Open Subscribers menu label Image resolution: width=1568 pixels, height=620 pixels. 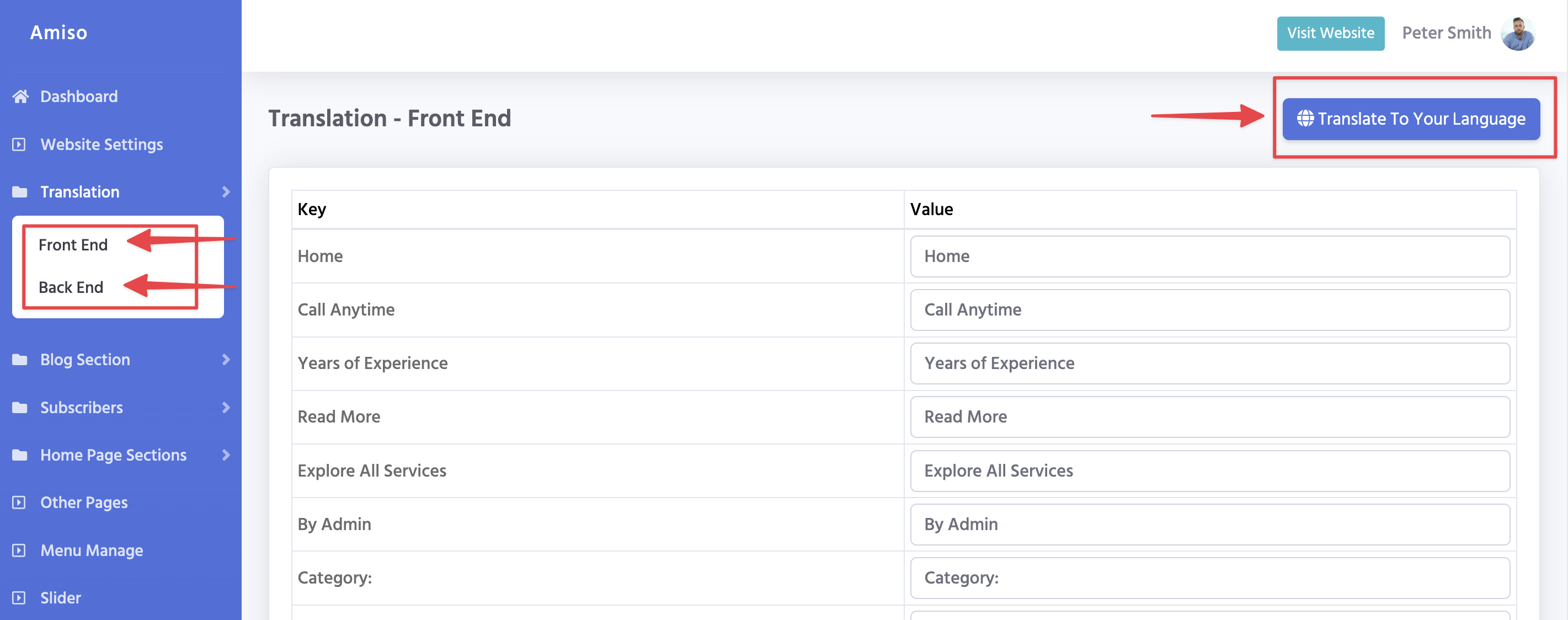(x=82, y=407)
